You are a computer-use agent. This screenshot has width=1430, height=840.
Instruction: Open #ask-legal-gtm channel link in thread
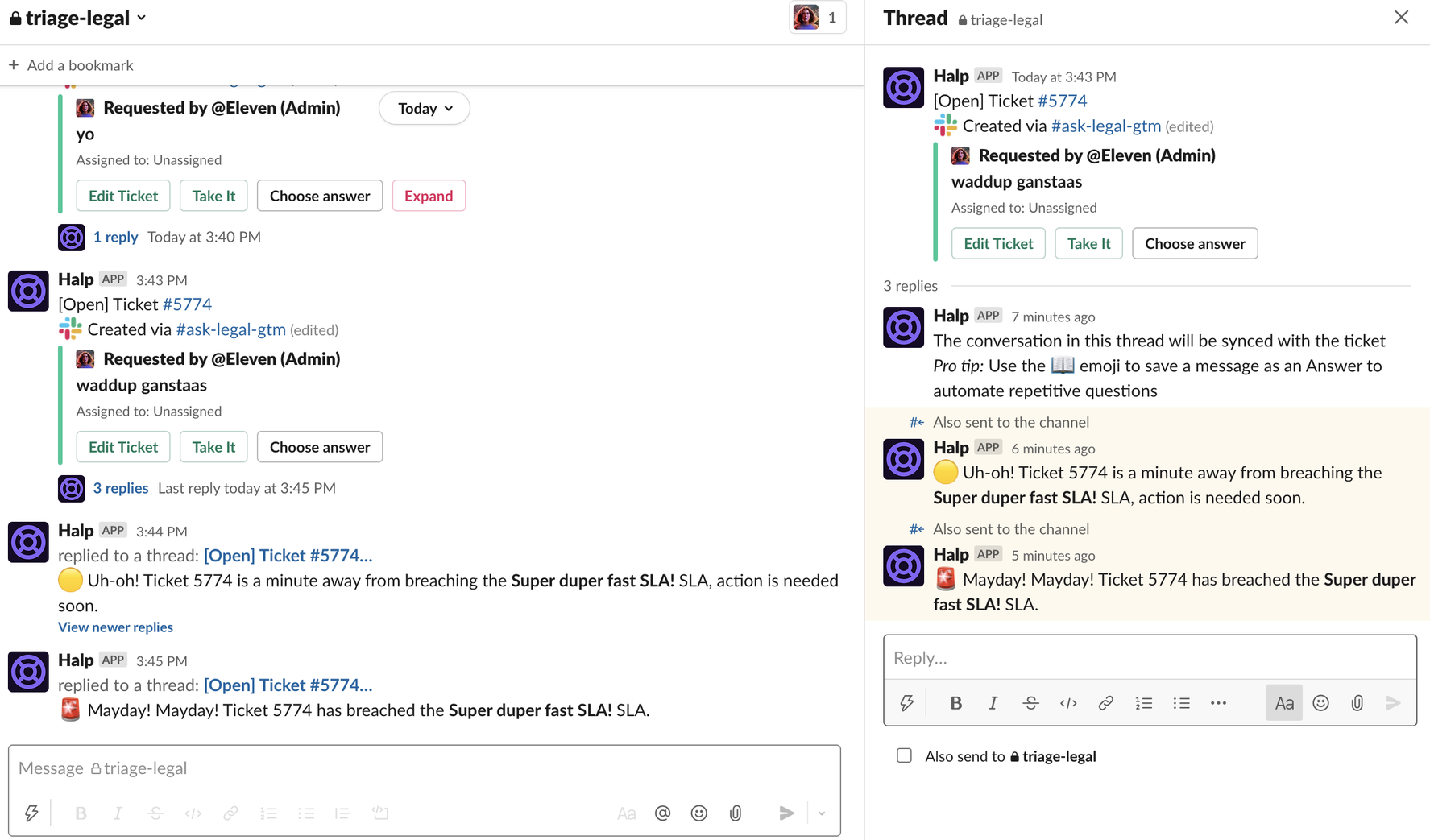(x=1106, y=126)
